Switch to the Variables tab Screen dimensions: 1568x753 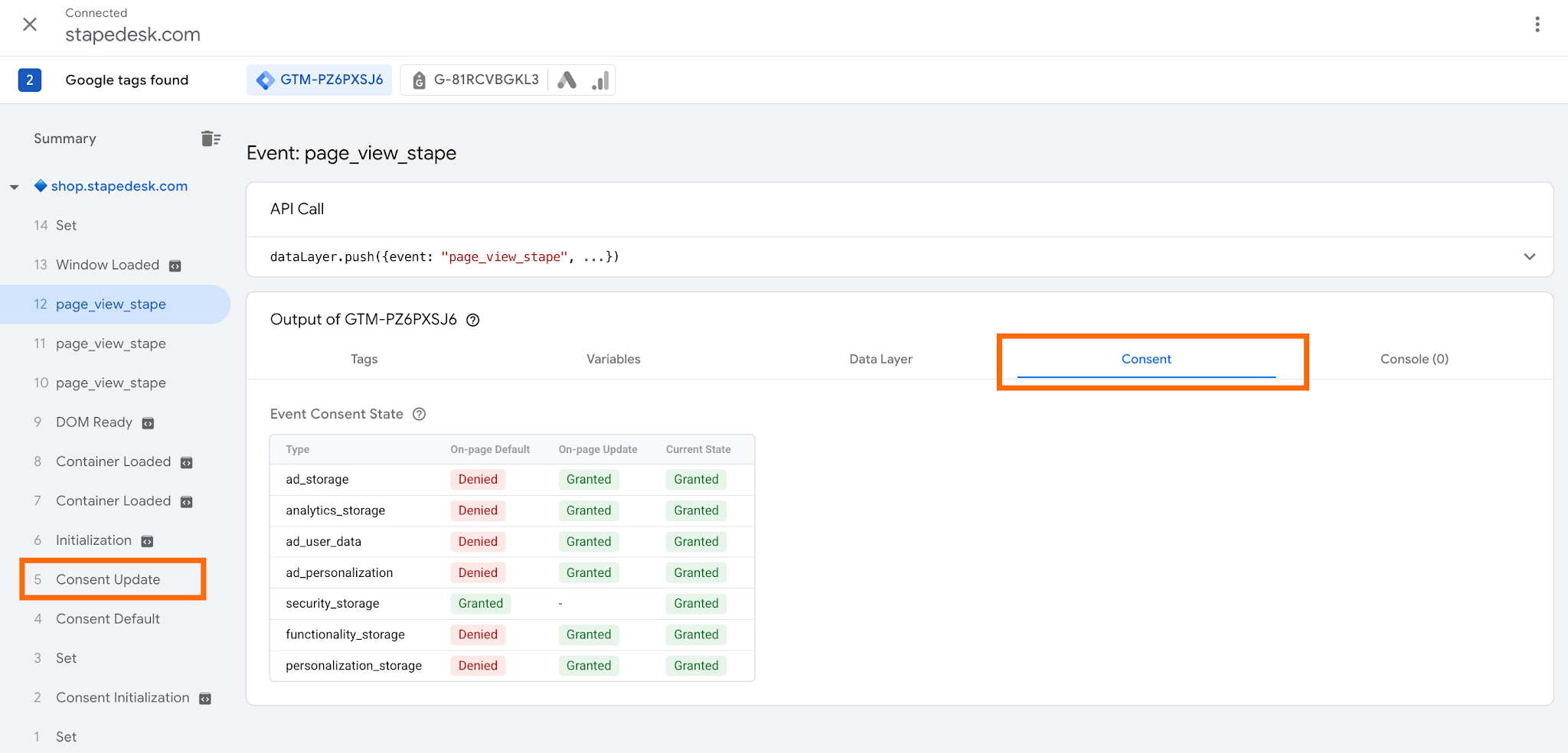pos(613,359)
